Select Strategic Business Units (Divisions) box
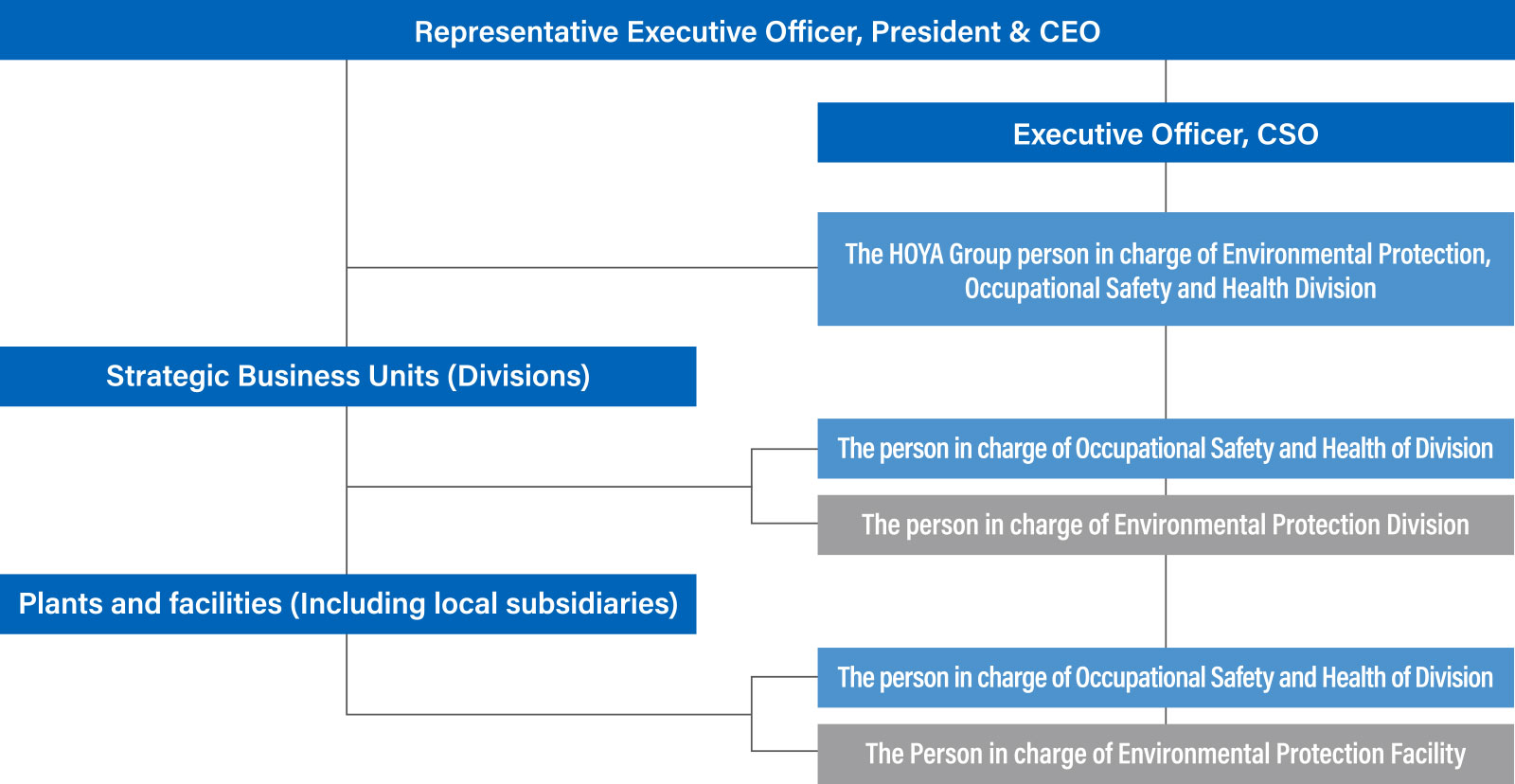Image resolution: width=1515 pixels, height=784 pixels. (x=348, y=376)
